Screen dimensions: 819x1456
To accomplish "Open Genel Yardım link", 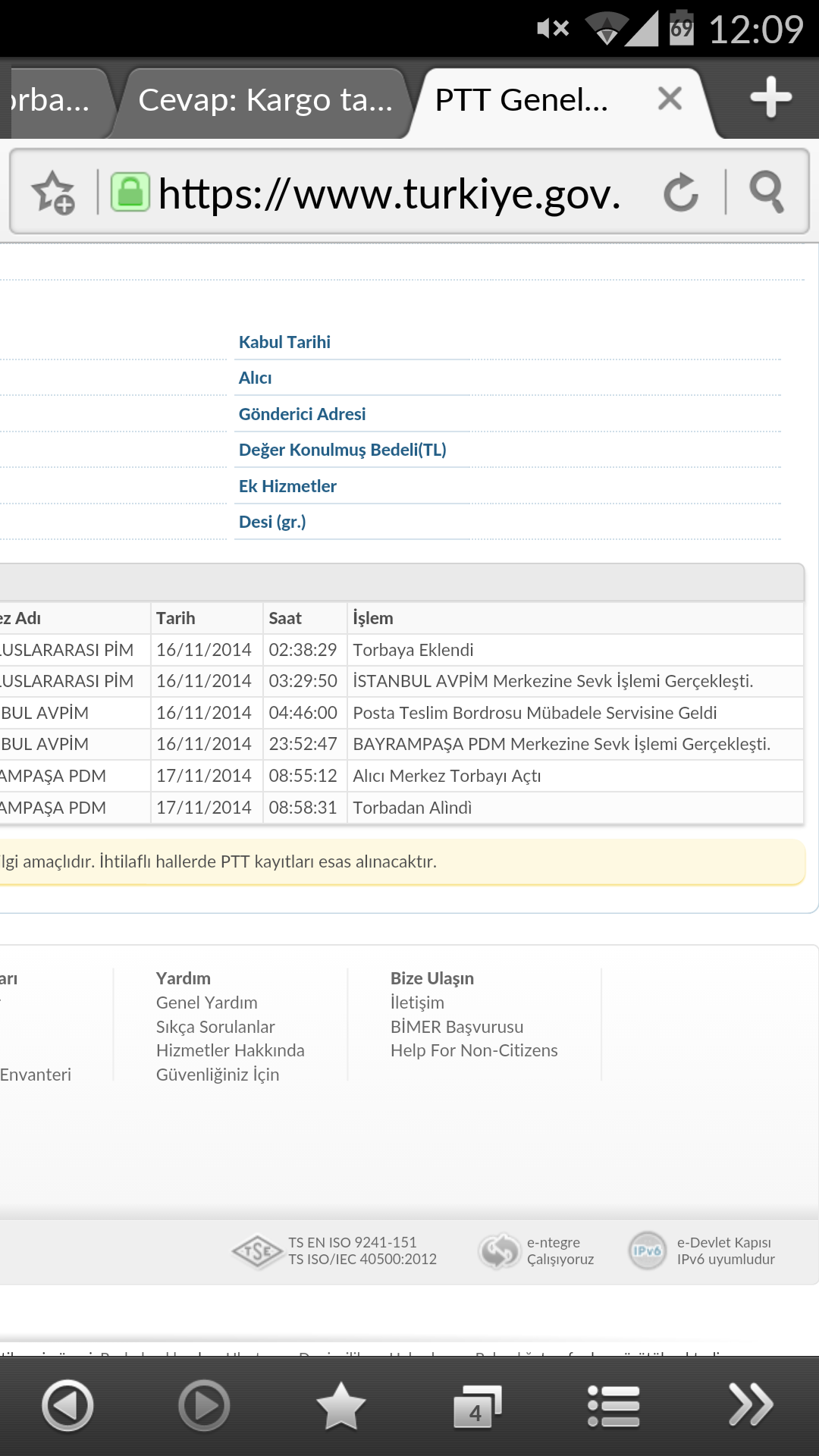I will point(207,1003).
